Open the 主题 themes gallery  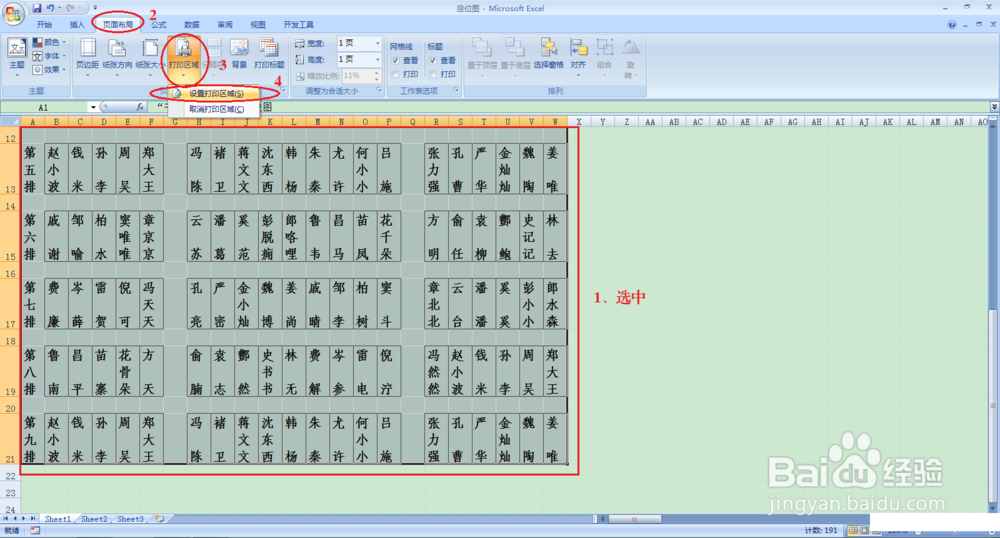coord(17,56)
